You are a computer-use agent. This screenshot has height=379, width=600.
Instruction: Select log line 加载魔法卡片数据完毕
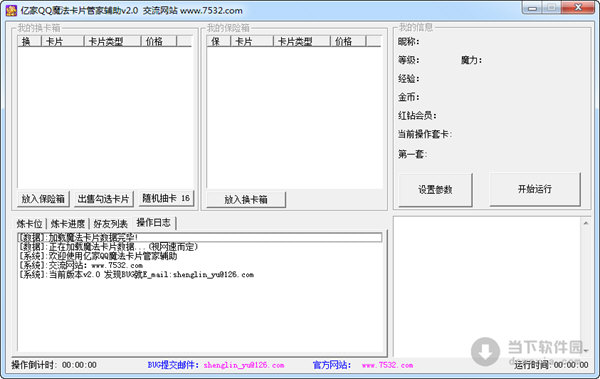point(200,237)
